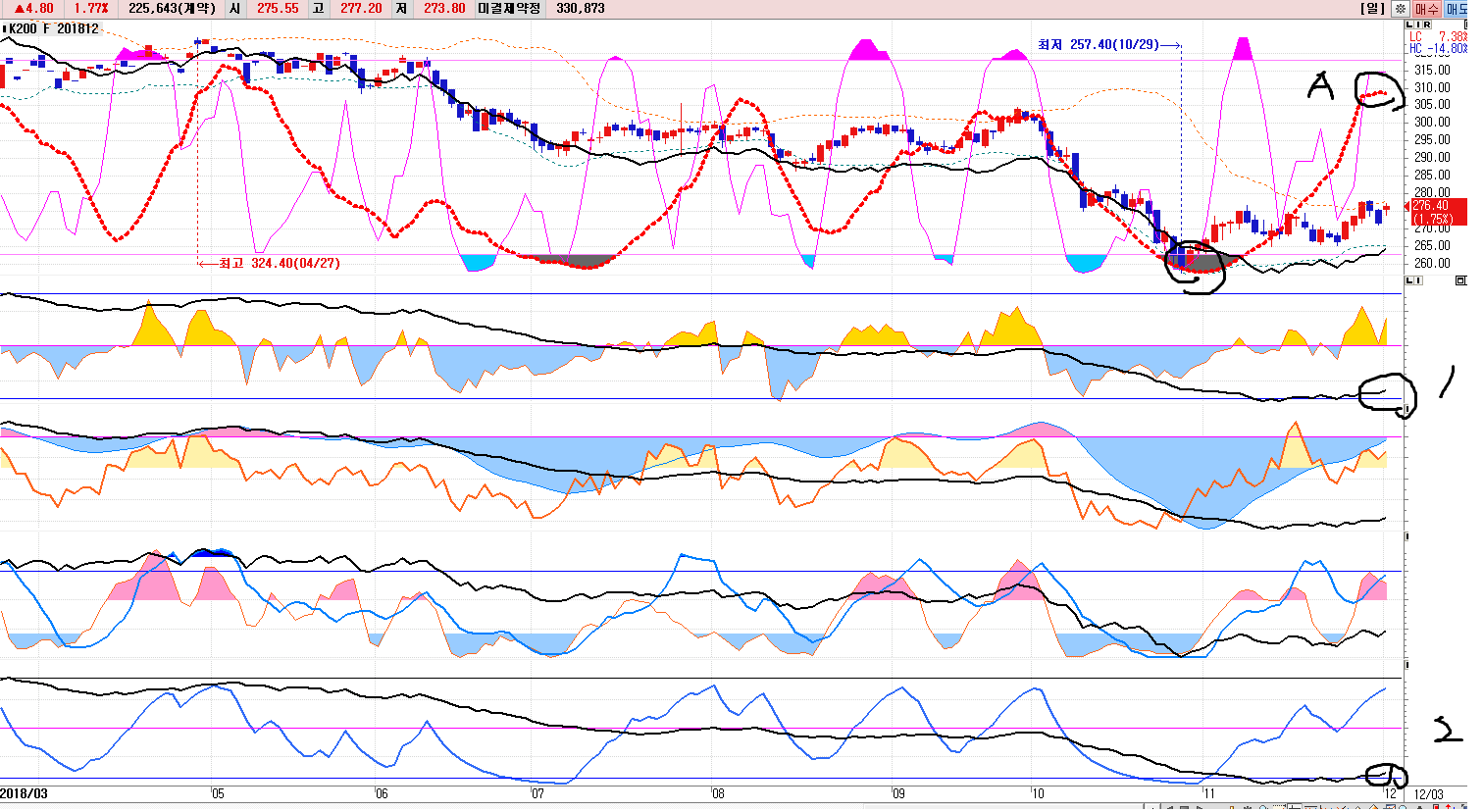This screenshot has height=812, width=1483.
Task: Click the 305.00 price axis label
Action: coord(1432,105)
